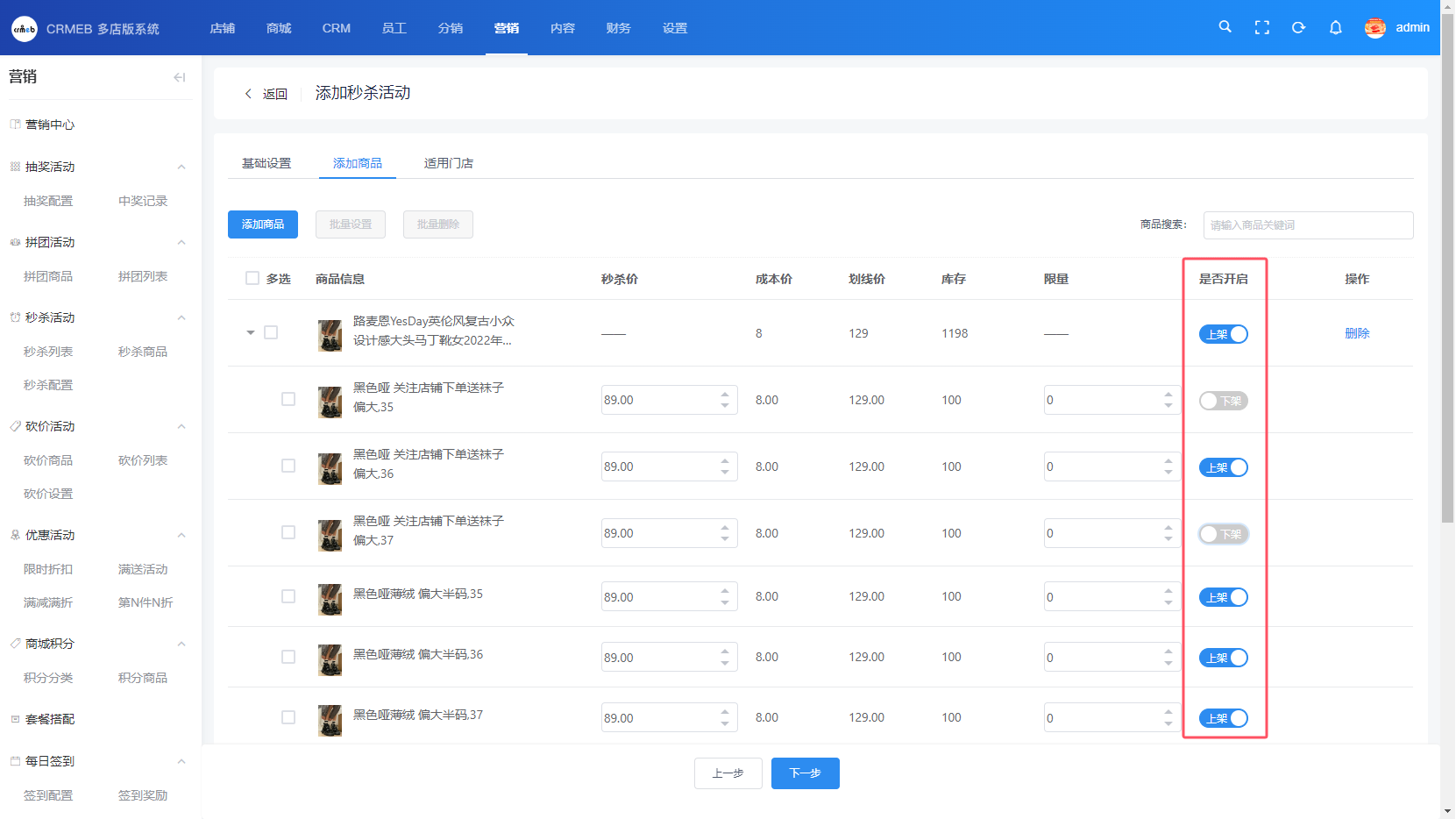Switch to the 适用门店 tab

pyautogui.click(x=449, y=163)
